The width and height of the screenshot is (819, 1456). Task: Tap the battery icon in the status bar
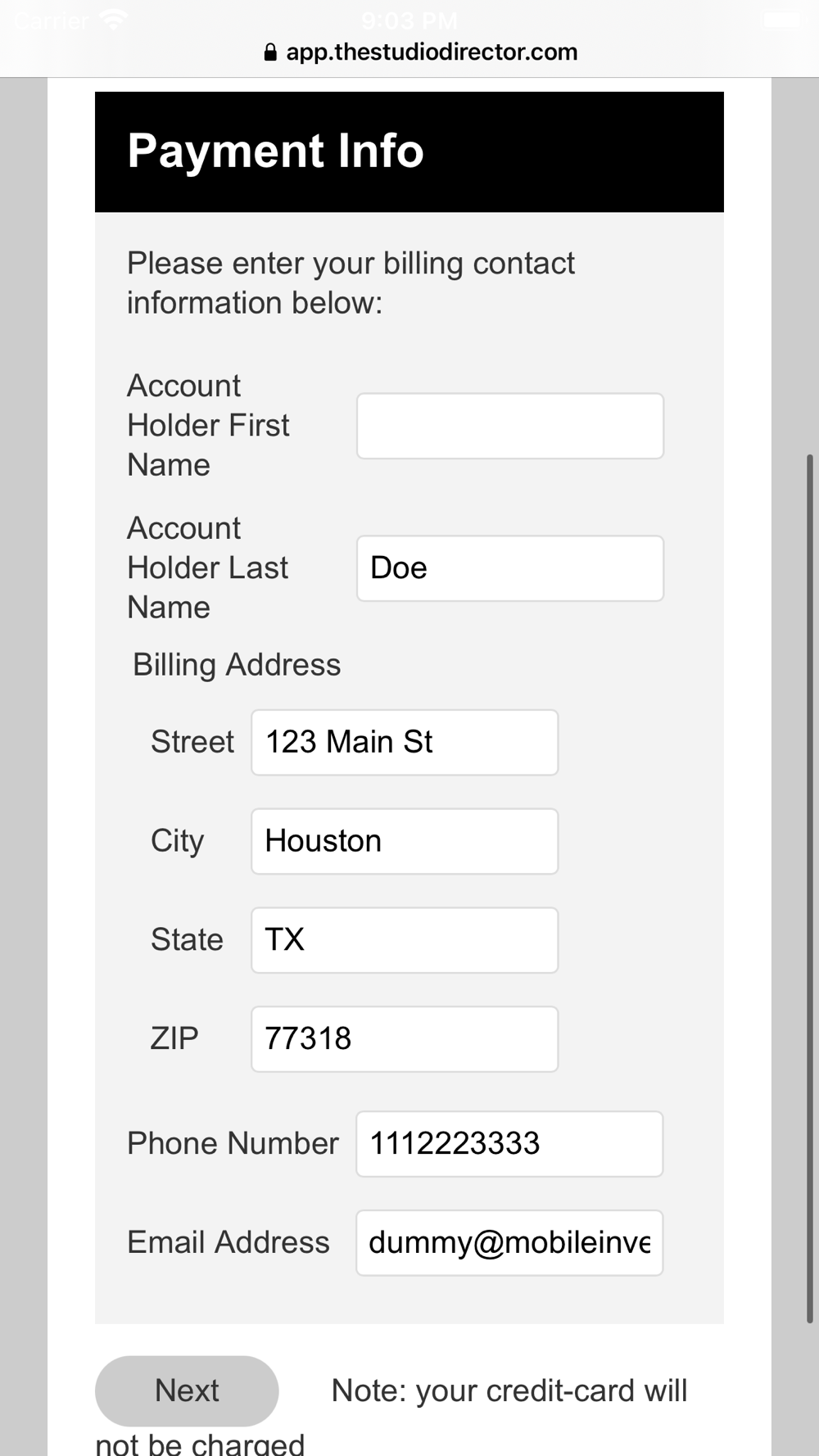[x=782, y=20]
